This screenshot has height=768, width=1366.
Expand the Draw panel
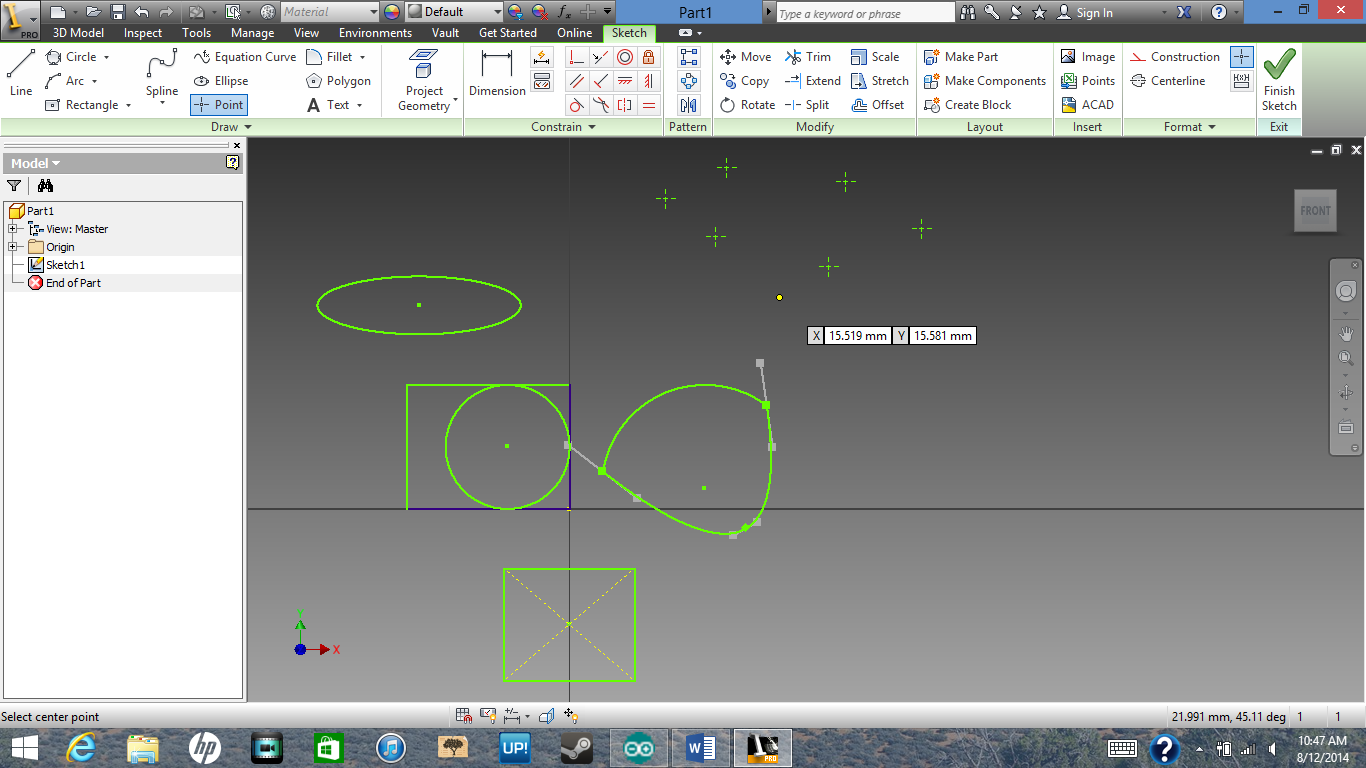click(x=231, y=127)
